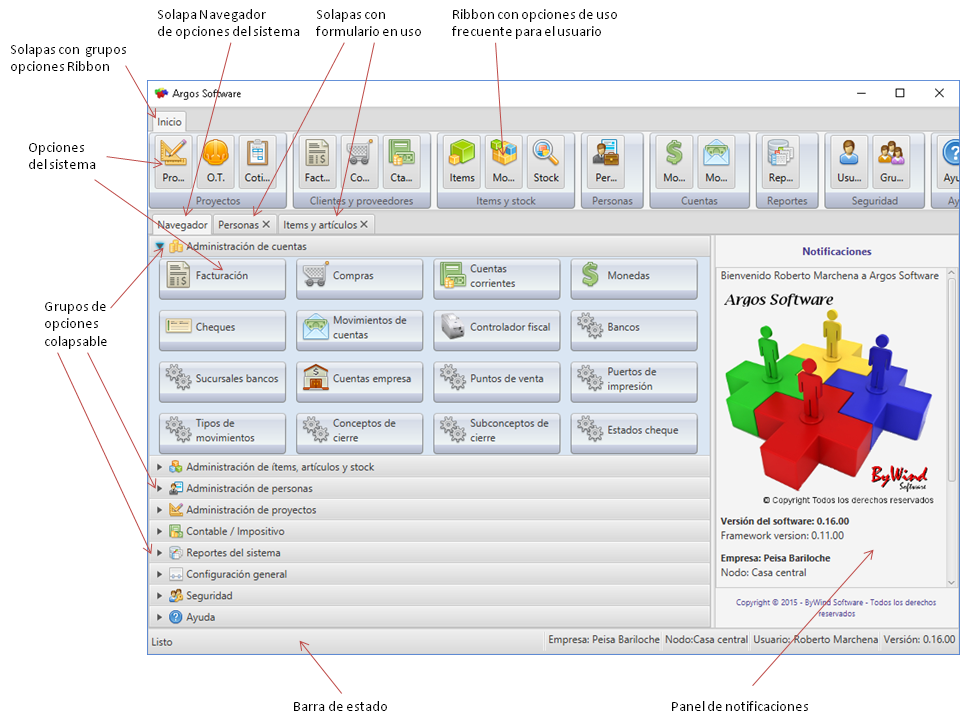960x720 pixels.
Task: Open Compras option in navigator
Action: point(359,279)
